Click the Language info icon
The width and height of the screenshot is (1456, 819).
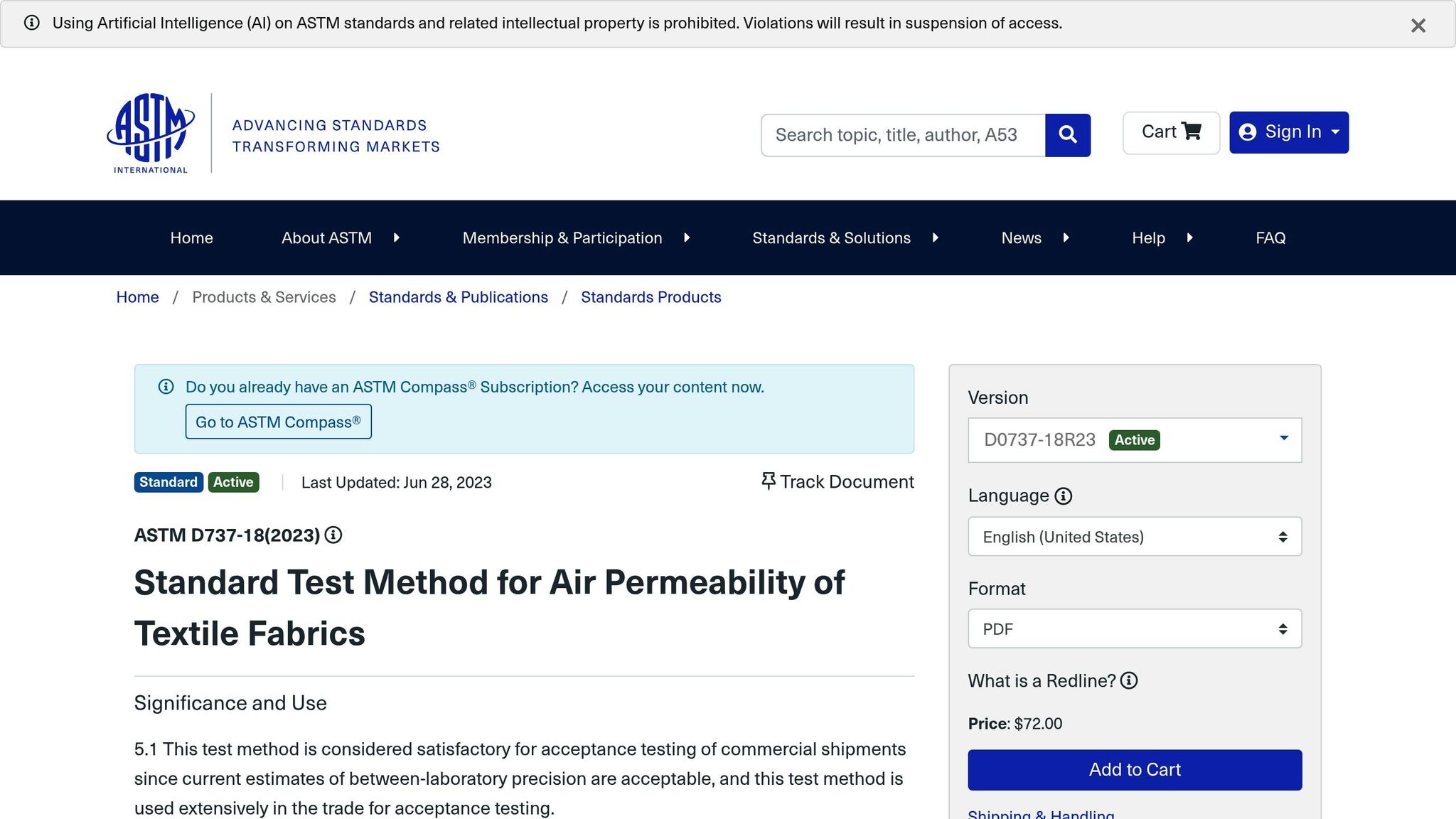coord(1063,496)
